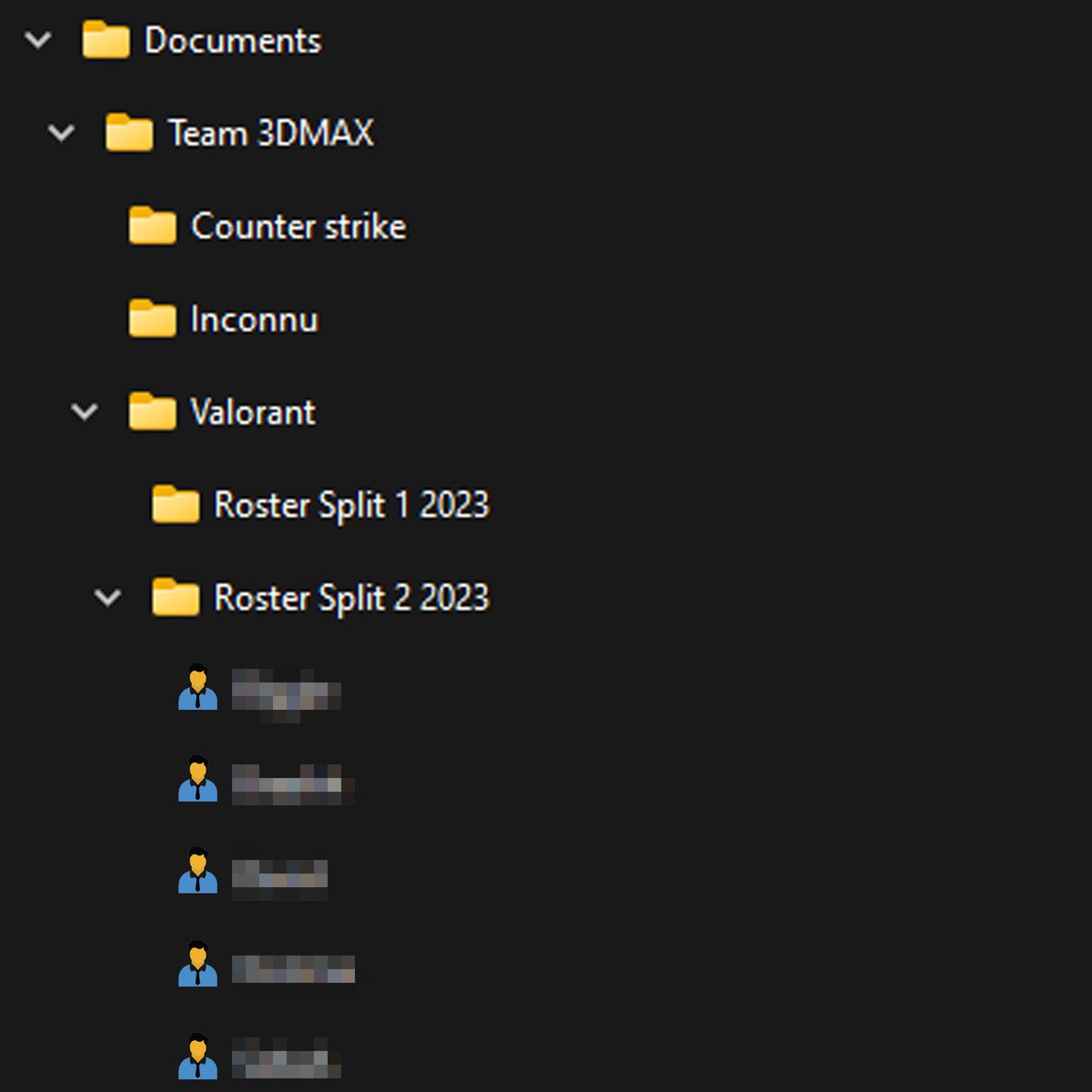Select the Valorant label
The height and width of the screenshot is (1092, 1092).
click(x=253, y=412)
